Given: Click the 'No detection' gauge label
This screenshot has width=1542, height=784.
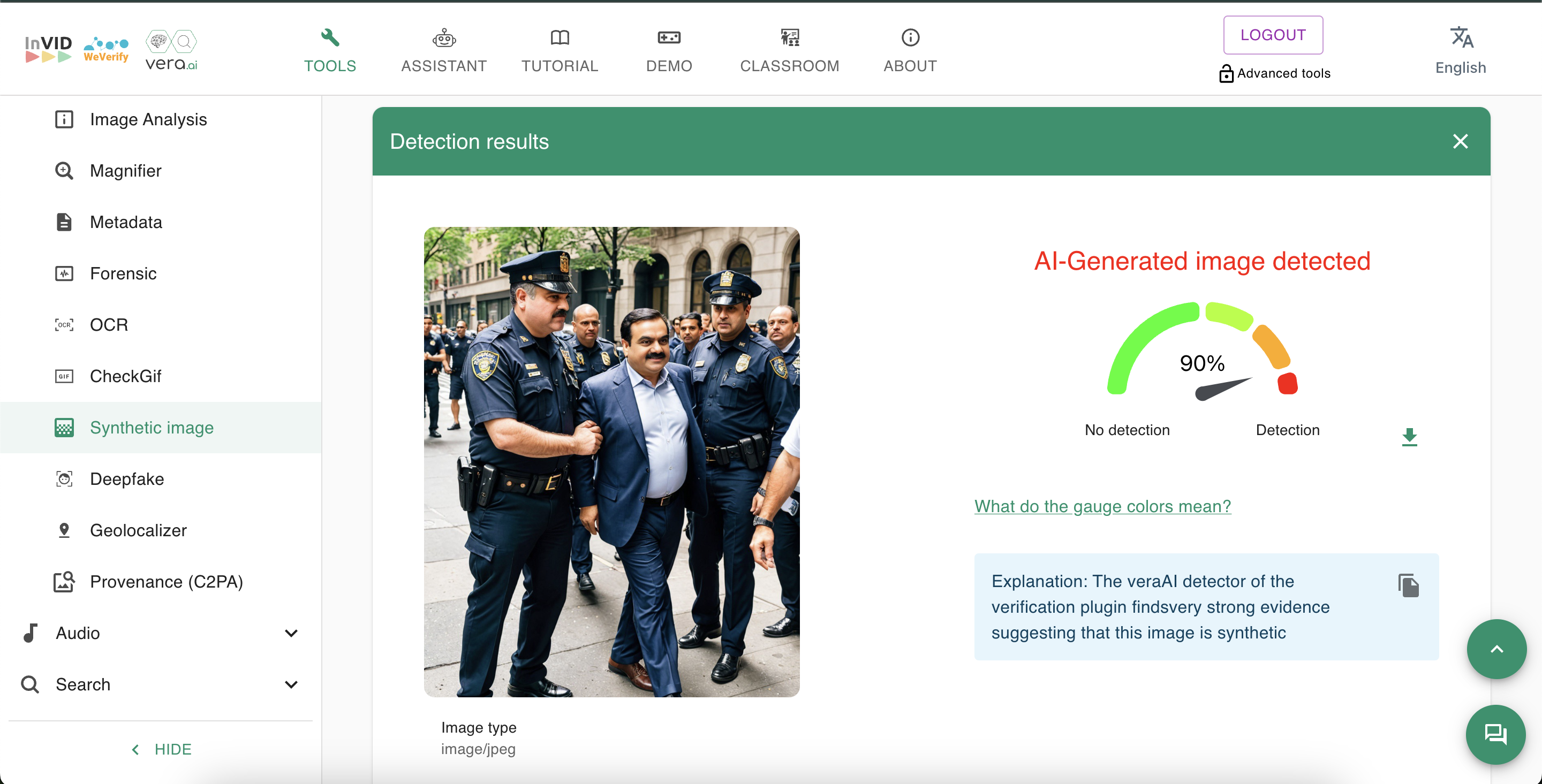Looking at the screenshot, I should 1127,430.
